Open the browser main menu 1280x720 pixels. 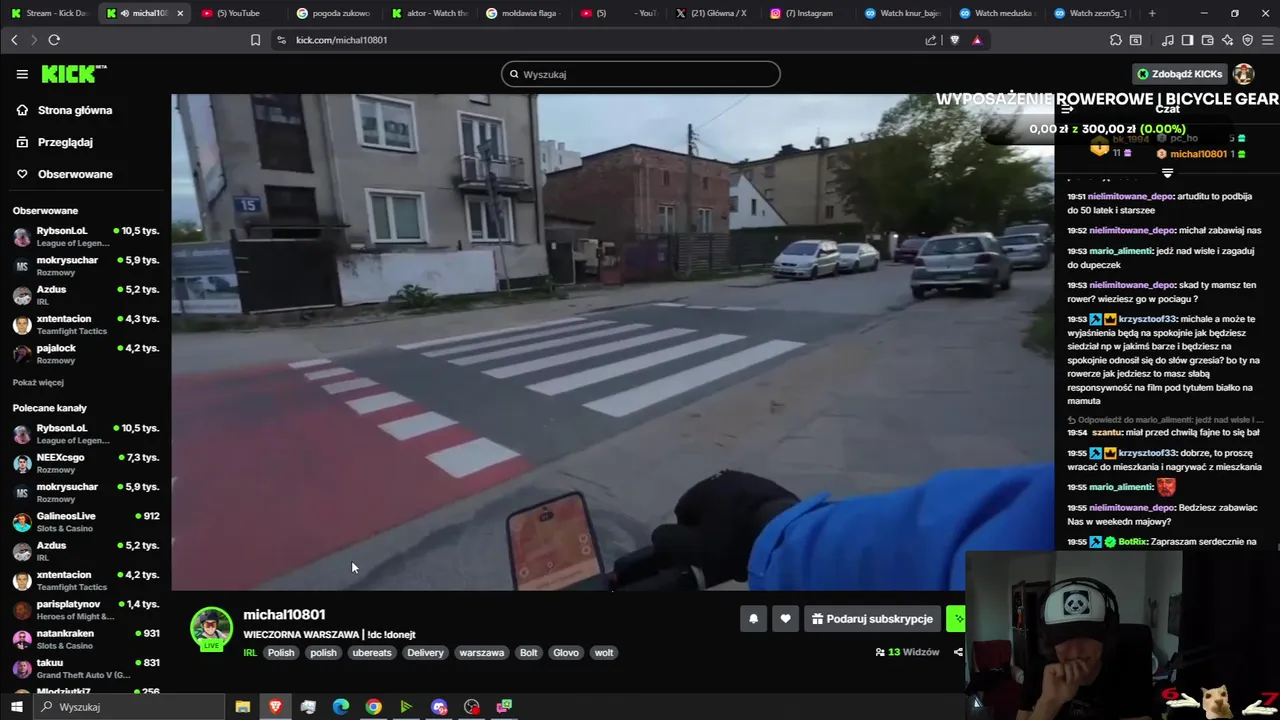pos(1267,40)
